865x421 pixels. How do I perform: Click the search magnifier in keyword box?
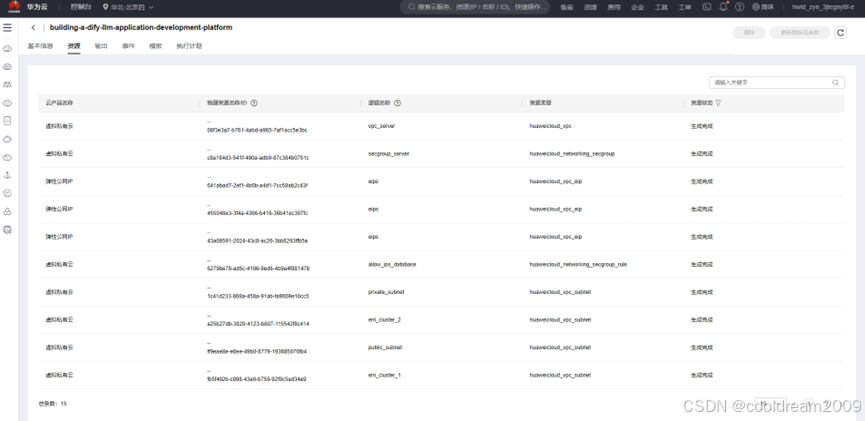click(835, 82)
